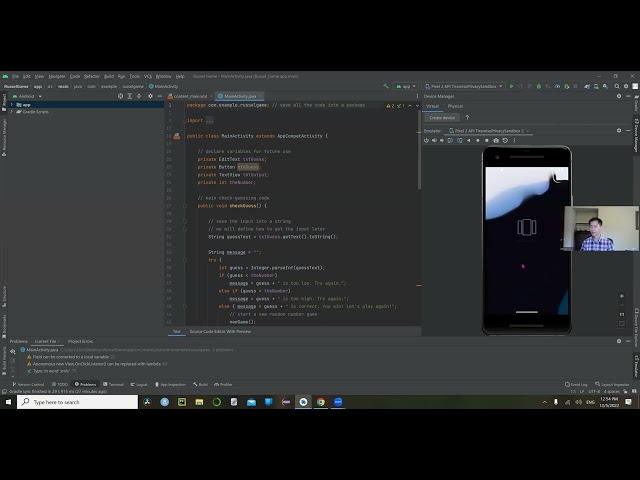Open Windows Start menu
This screenshot has width=640, height=480.
click(8, 402)
